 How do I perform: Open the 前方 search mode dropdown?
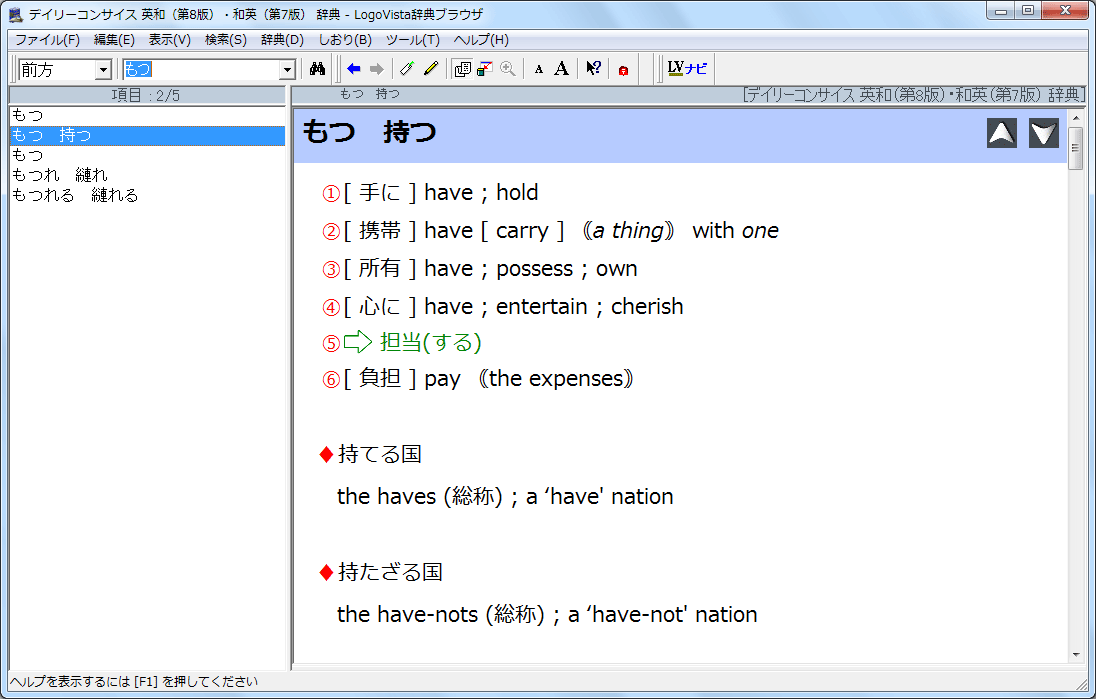(102, 70)
